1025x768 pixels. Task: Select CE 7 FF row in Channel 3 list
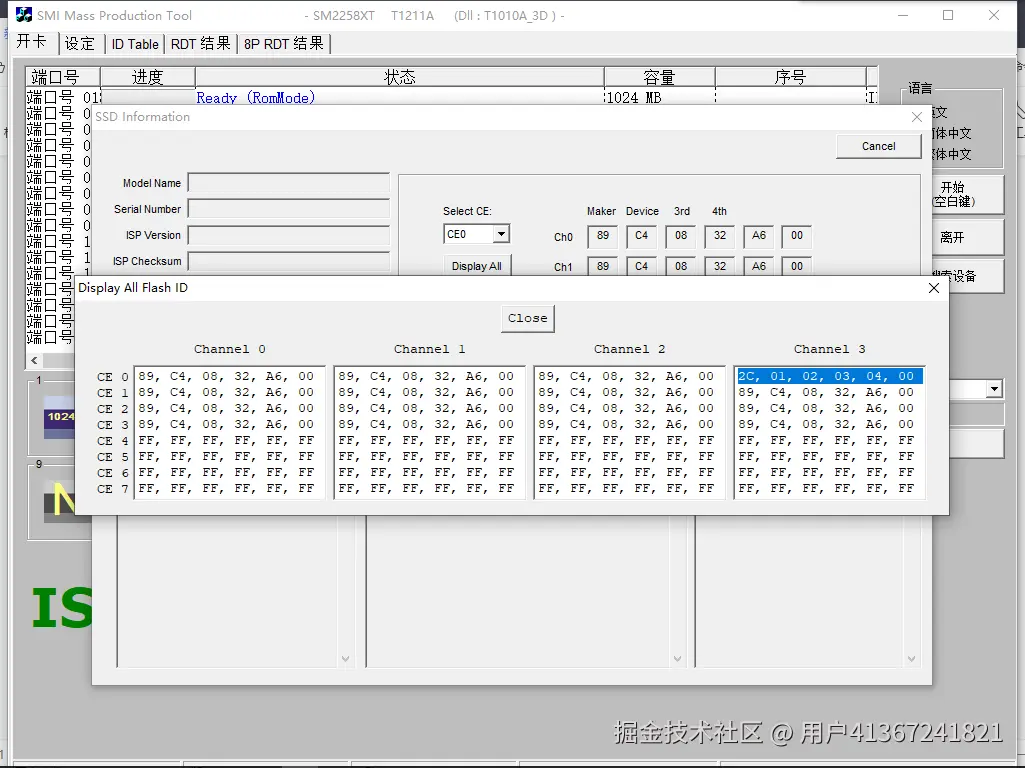829,488
